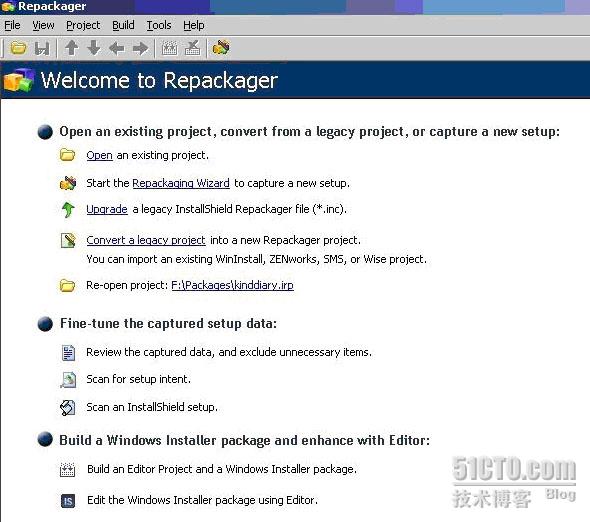Click the folder icon beside Open an existing project
This screenshot has height=522, width=590.
[68, 155]
